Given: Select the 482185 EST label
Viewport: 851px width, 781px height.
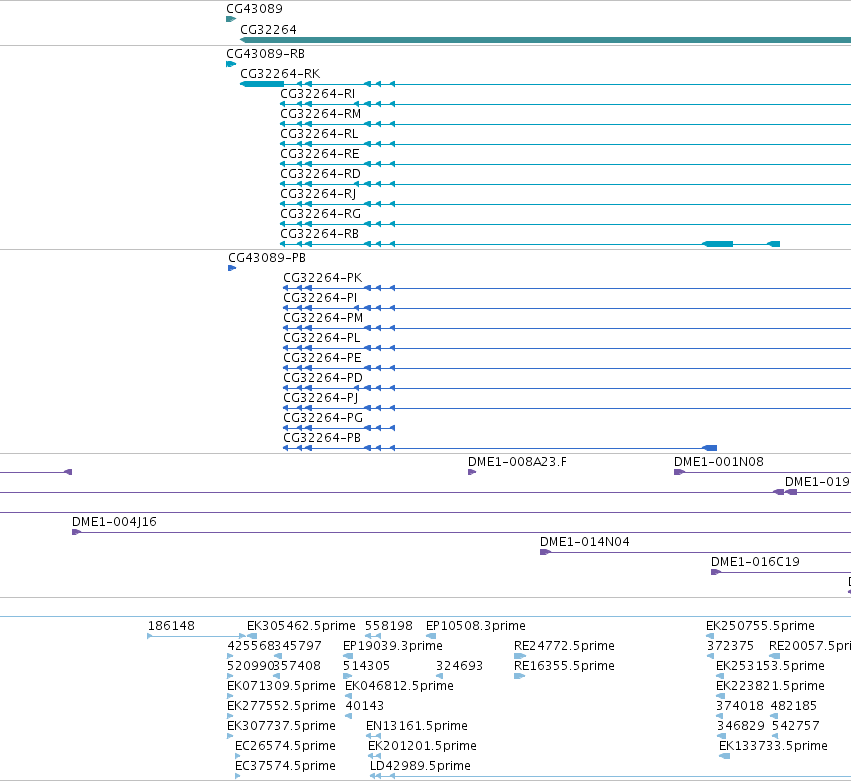Looking at the screenshot, I should click(x=793, y=707).
